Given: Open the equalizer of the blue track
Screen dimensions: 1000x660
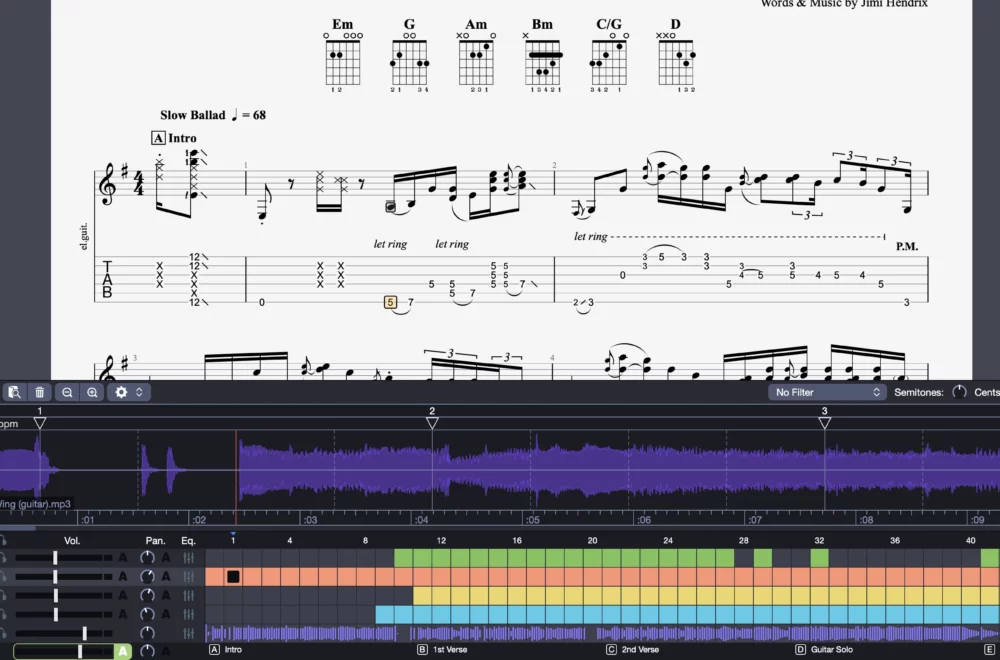Looking at the screenshot, I should click(188, 614).
